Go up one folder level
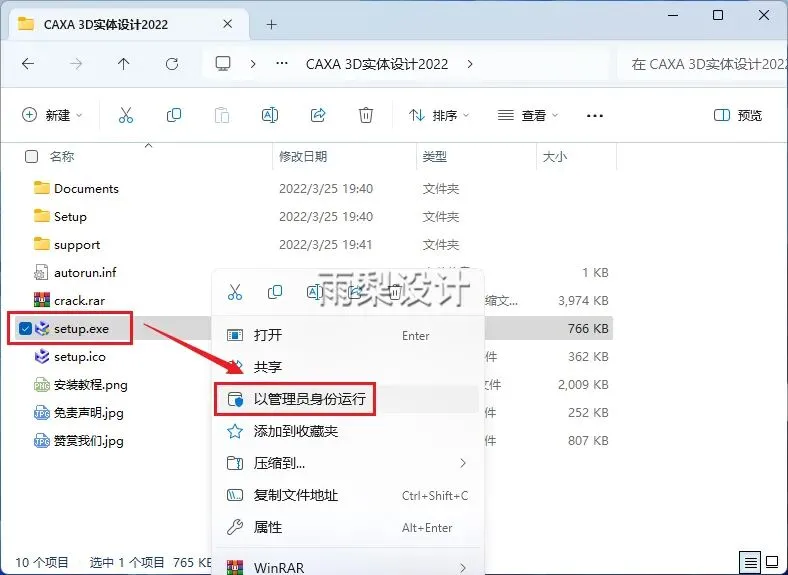The height and width of the screenshot is (575, 788). [x=124, y=64]
